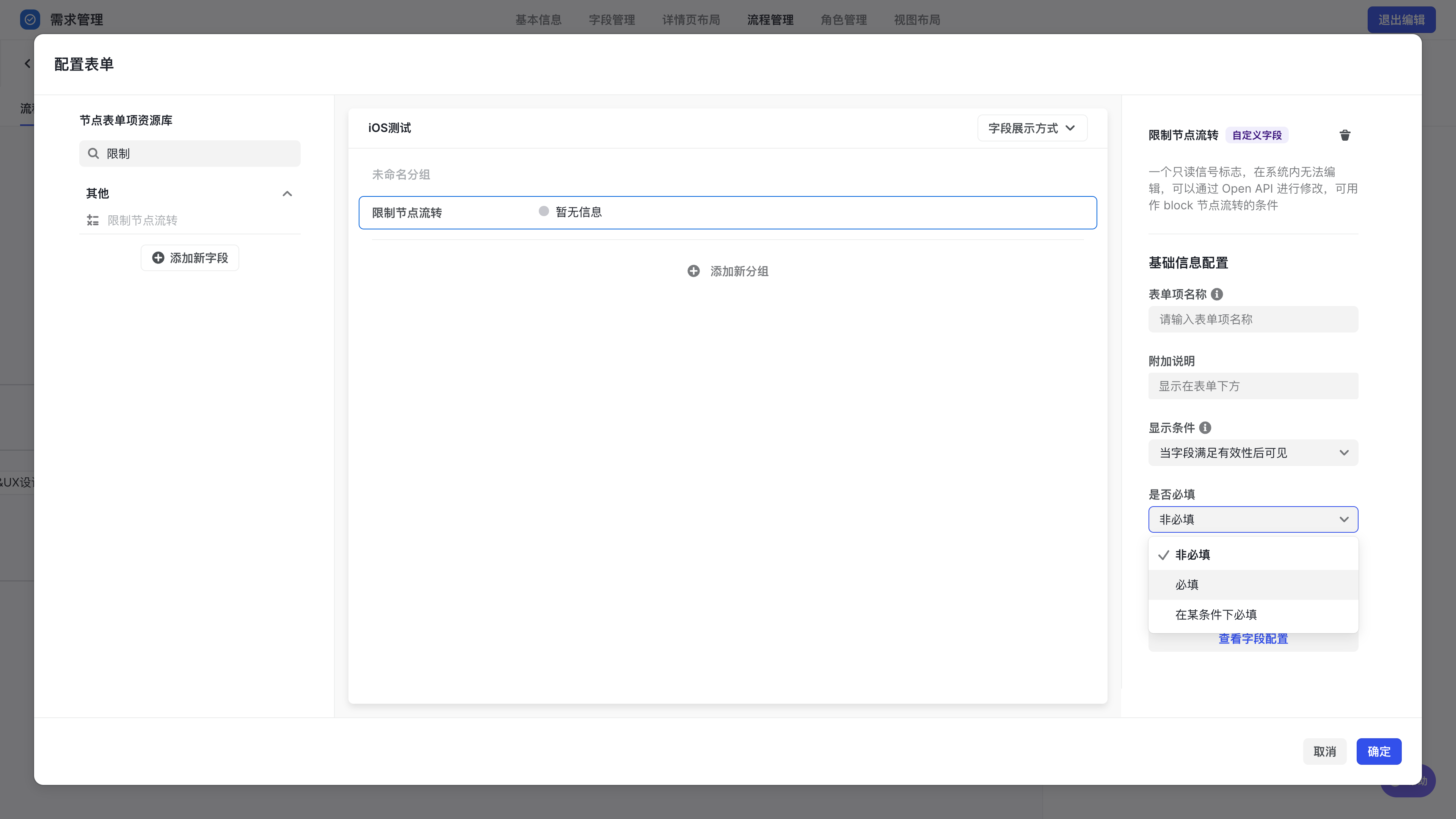Switch to 角色管理 tab
This screenshot has height=819, width=1456.
pos(843,20)
